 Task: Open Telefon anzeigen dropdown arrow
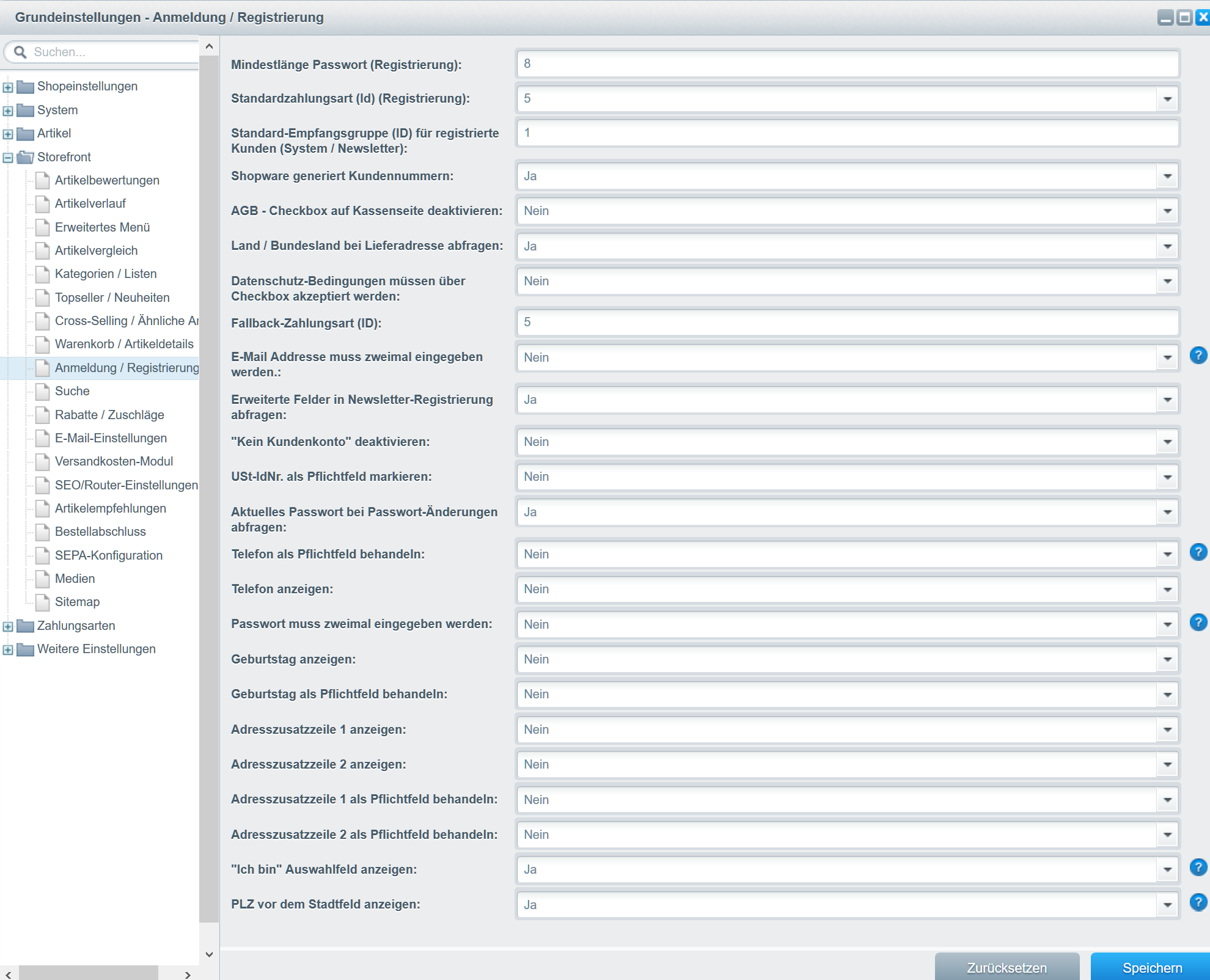point(1167,590)
